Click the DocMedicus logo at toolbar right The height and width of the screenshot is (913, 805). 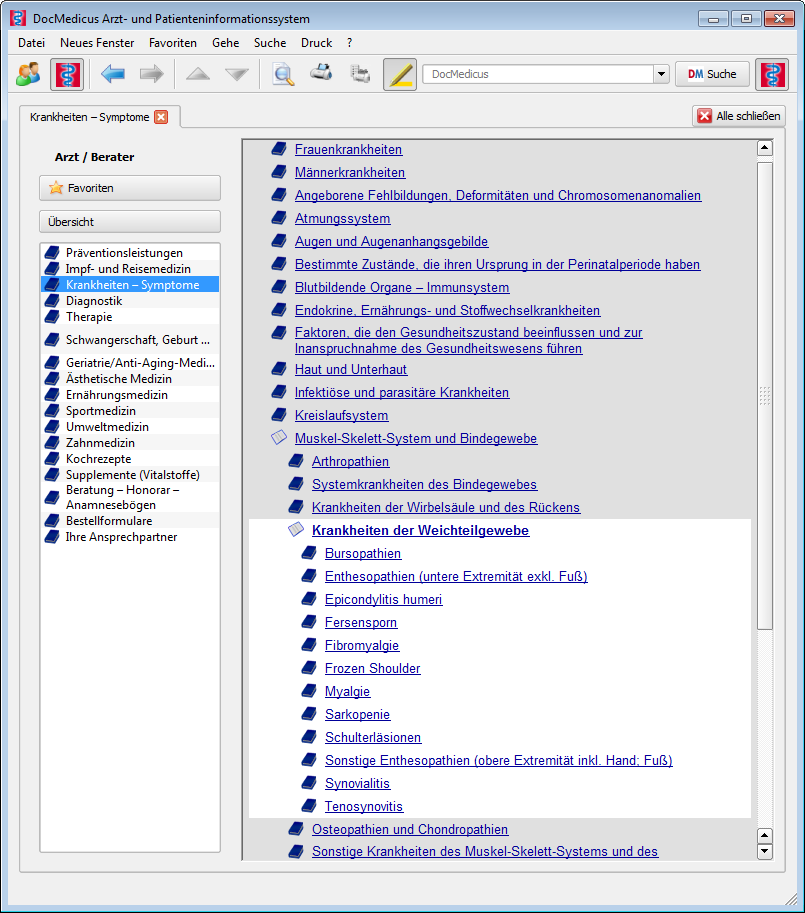point(772,75)
